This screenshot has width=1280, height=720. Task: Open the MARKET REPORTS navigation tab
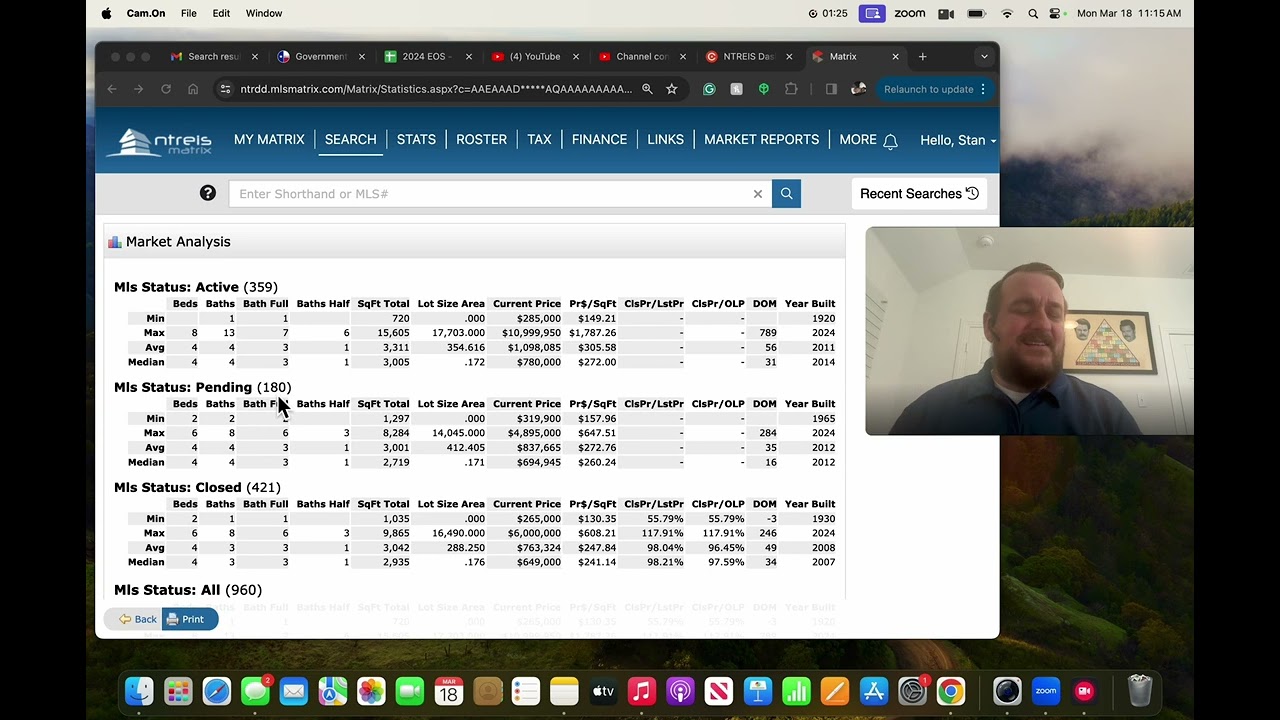pos(761,140)
